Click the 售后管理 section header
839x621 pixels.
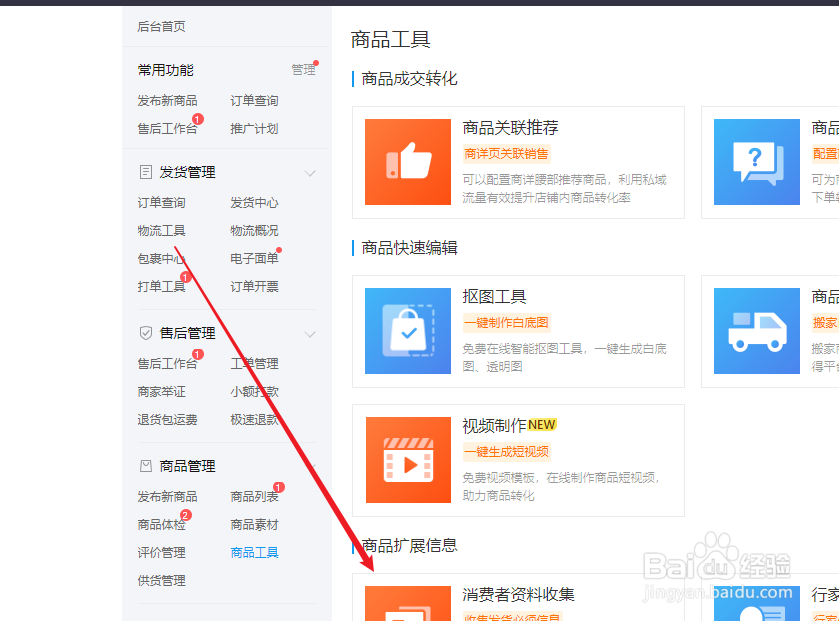pyautogui.click(x=187, y=333)
